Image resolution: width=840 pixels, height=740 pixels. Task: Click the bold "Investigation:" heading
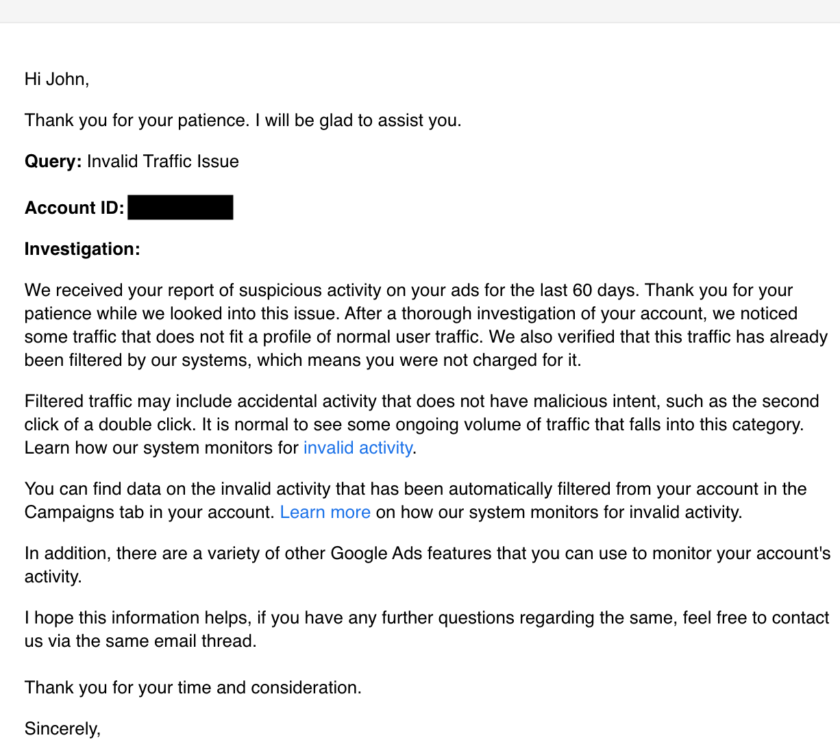tap(82, 249)
